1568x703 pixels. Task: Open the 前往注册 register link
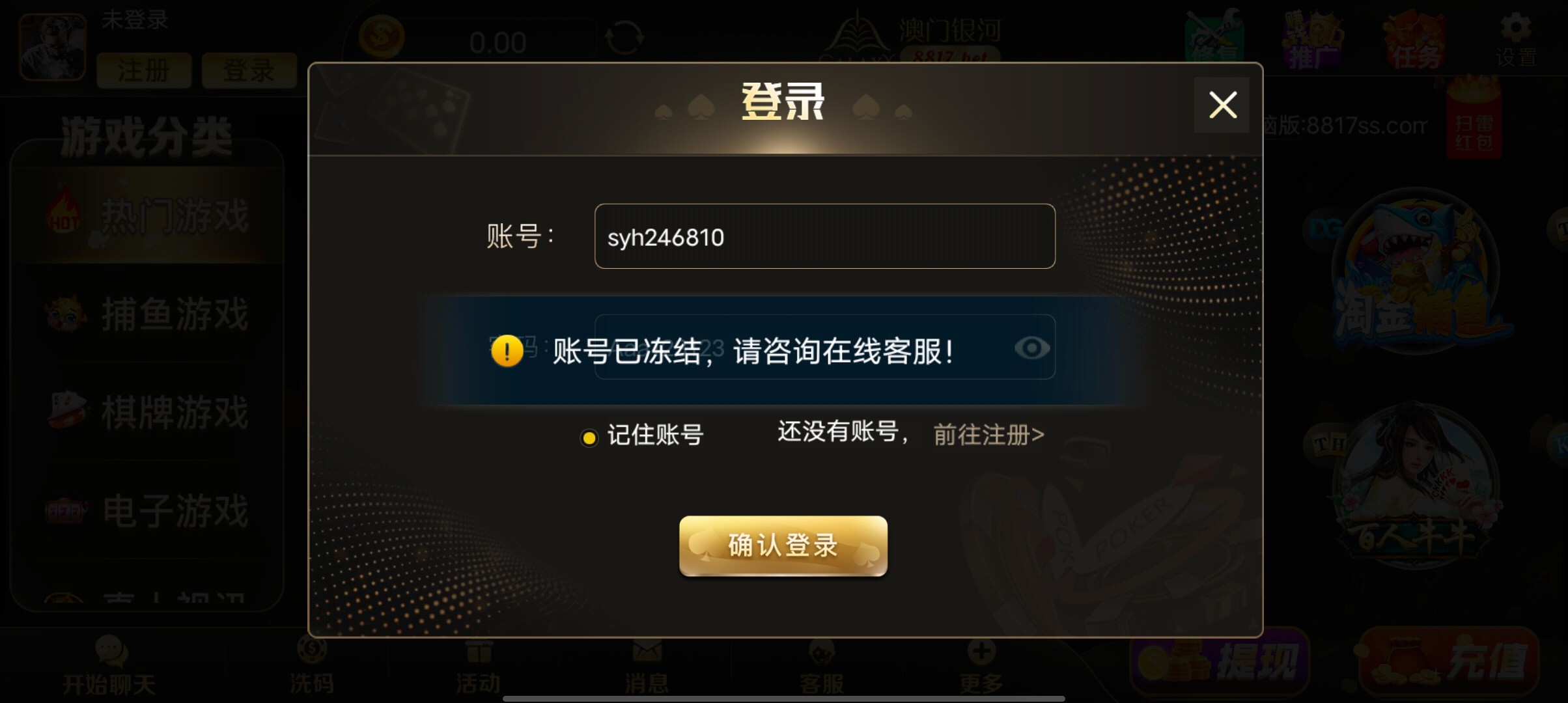point(988,434)
